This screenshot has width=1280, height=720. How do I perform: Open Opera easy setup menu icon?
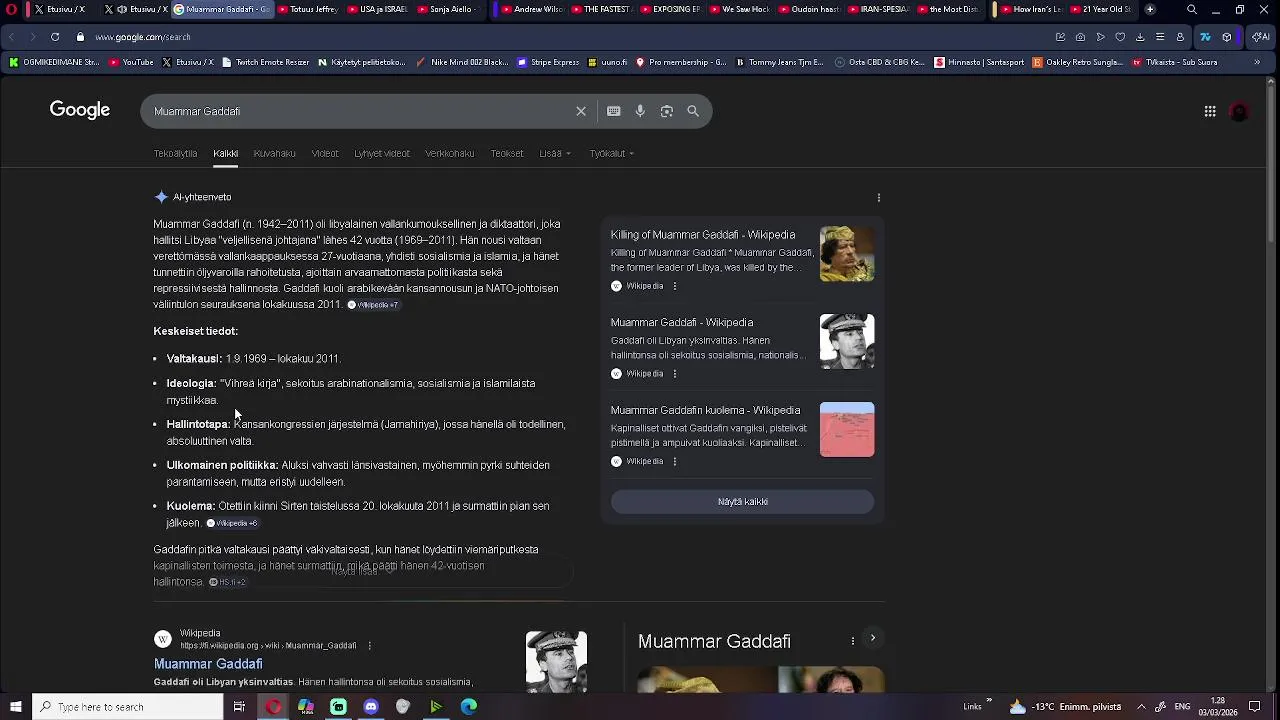[1160, 37]
